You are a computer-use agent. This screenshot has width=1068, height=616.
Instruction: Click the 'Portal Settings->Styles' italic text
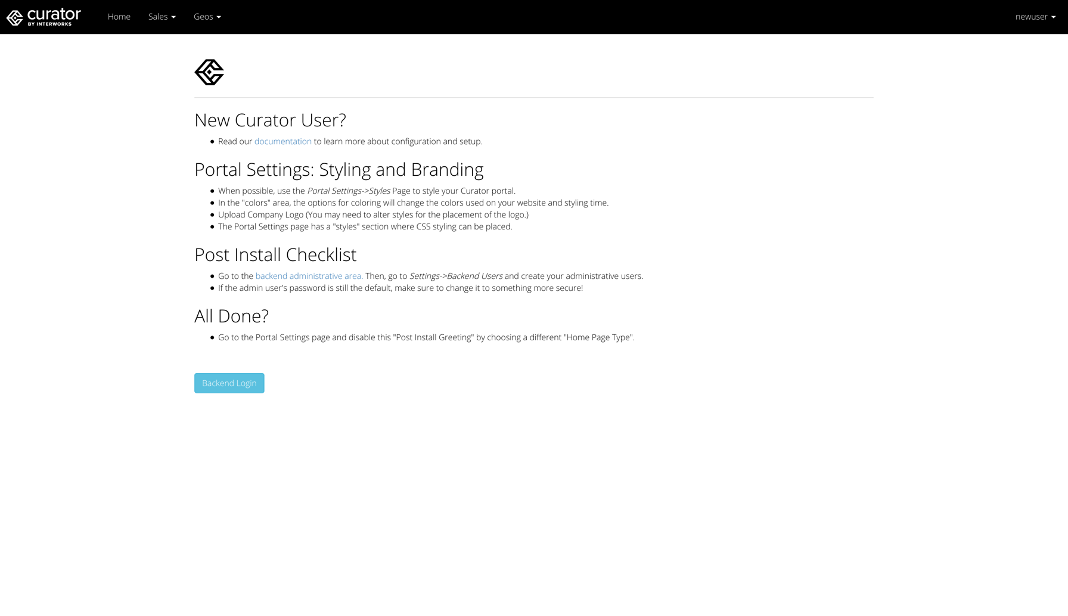(349, 191)
